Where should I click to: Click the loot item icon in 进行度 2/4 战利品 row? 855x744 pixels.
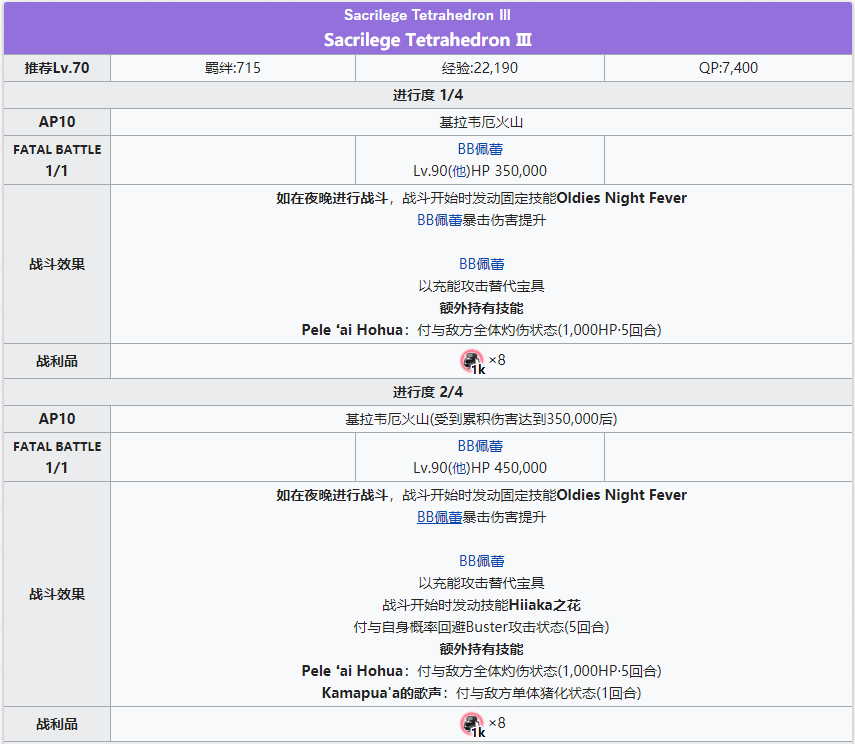click(472, 724)
